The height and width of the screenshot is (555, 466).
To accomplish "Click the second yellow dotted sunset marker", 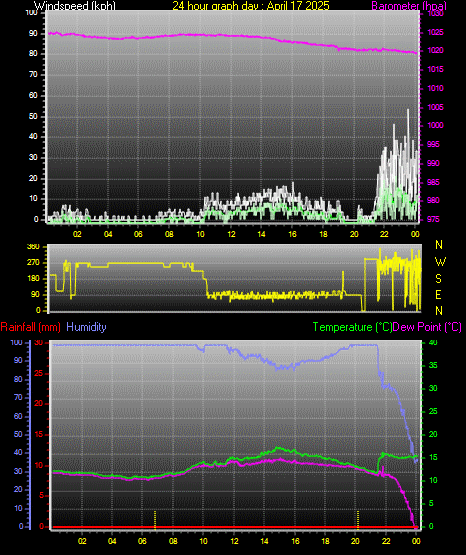I will pos(358,520).
